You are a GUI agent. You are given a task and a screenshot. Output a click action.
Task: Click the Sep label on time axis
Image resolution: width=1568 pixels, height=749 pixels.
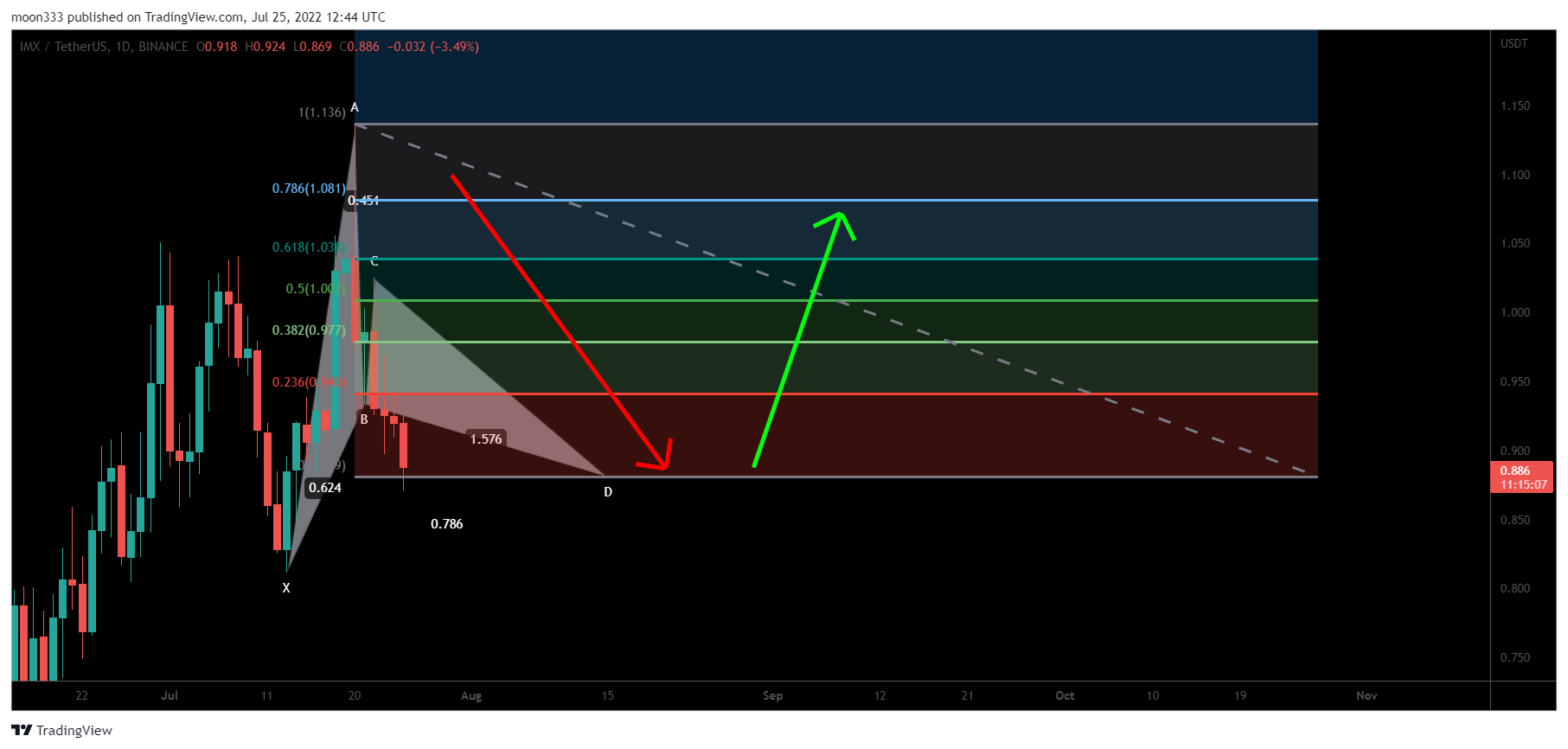(x=773, y=695)
